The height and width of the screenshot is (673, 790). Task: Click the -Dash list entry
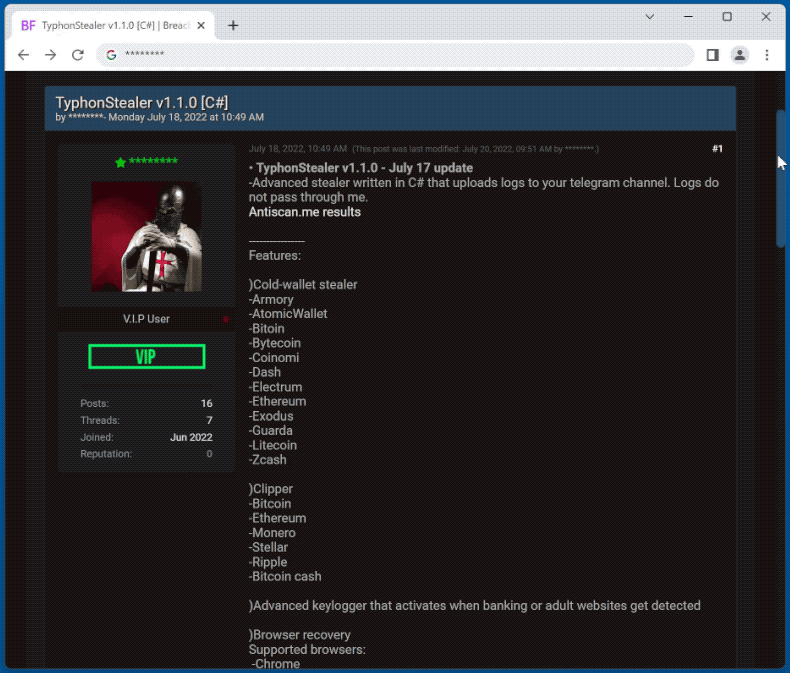265,372
